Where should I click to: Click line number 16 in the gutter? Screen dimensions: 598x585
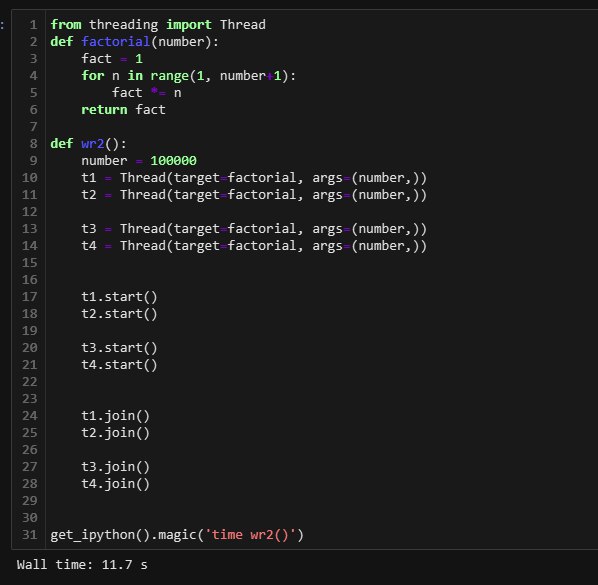[30, 280]
